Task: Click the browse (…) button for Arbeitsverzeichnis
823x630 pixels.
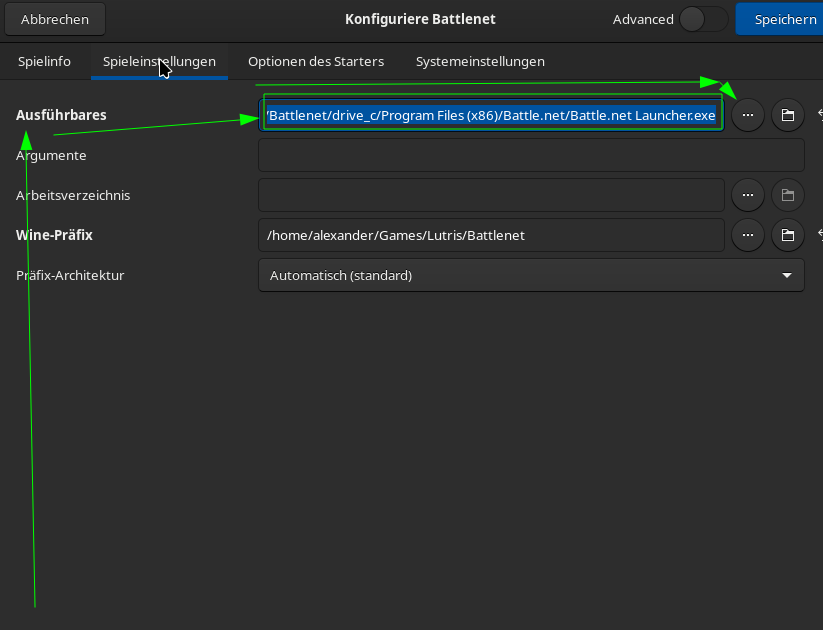Action: (x=747, y=195)
